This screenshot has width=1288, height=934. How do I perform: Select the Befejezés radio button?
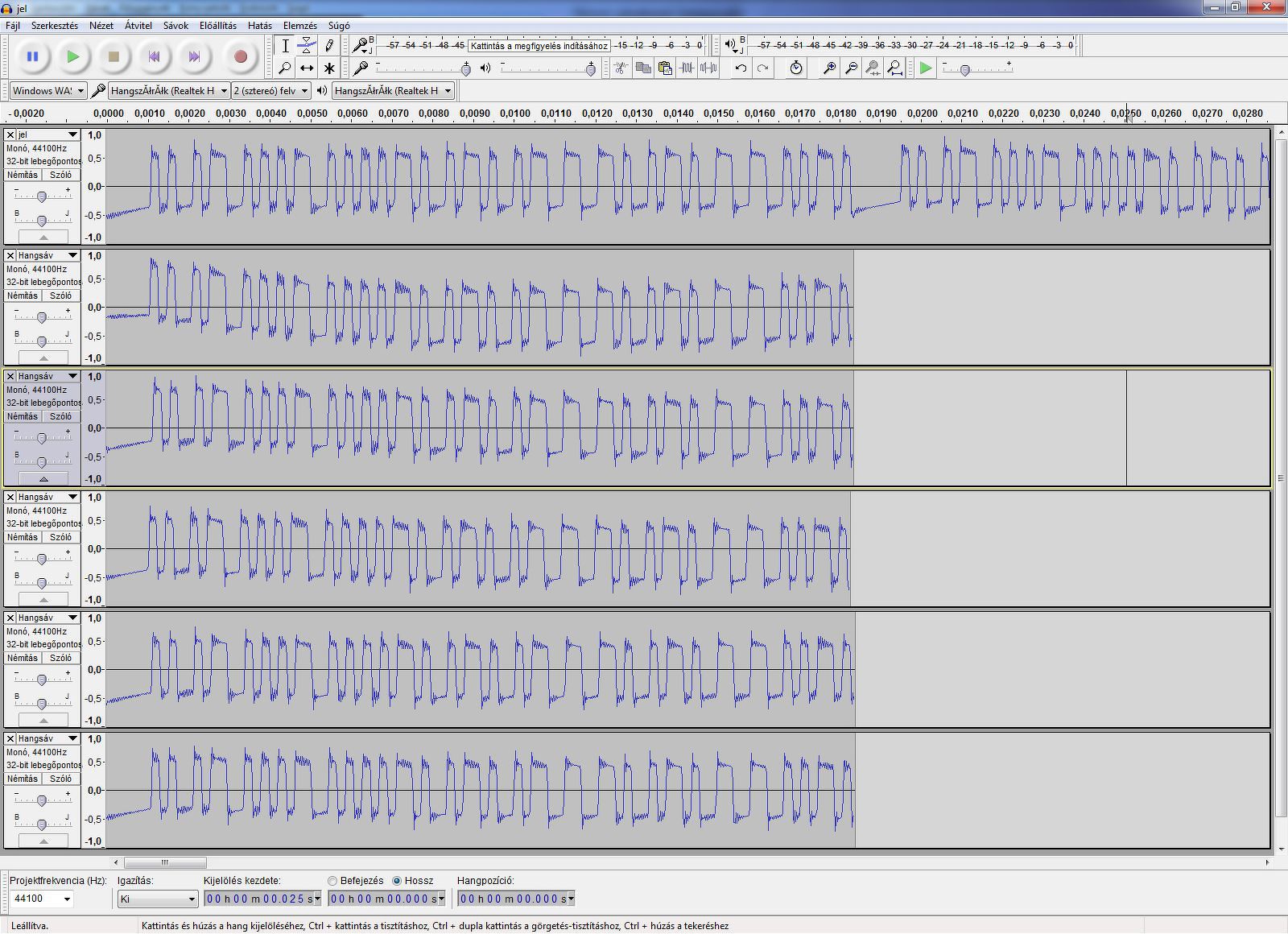point(332,881)
